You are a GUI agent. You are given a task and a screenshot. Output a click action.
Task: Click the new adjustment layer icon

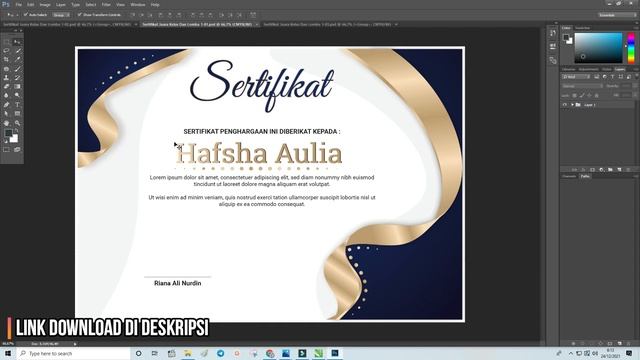click(601, 169)
